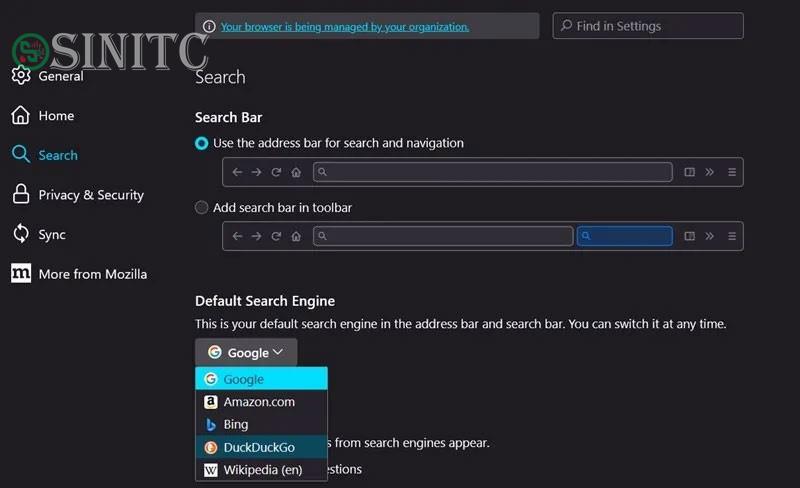800x488 pixels.
Task: Focus the Find in Settings field
Action: (x=648, y=26)
